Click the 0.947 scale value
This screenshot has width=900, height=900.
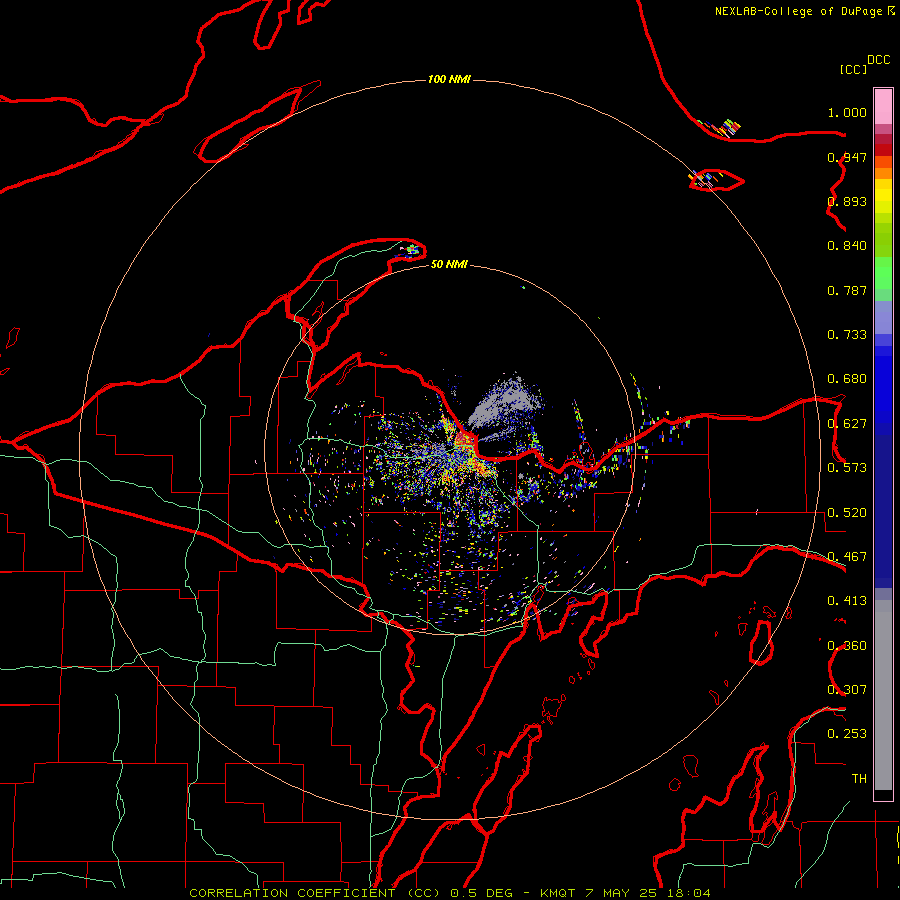point(847,157)
